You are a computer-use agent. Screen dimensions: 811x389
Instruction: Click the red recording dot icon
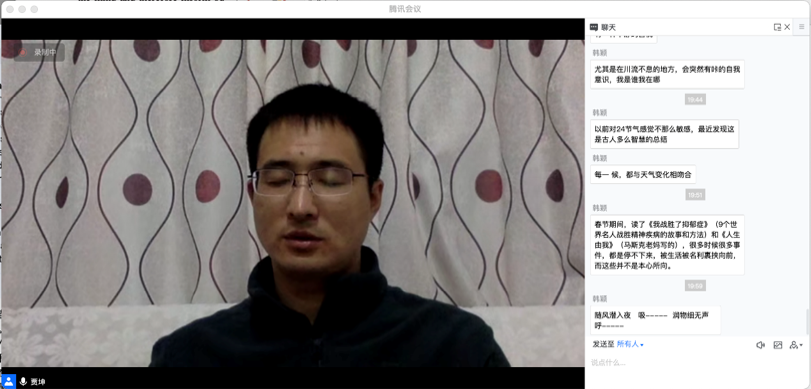pyautogui.click(x=22, y=52)
